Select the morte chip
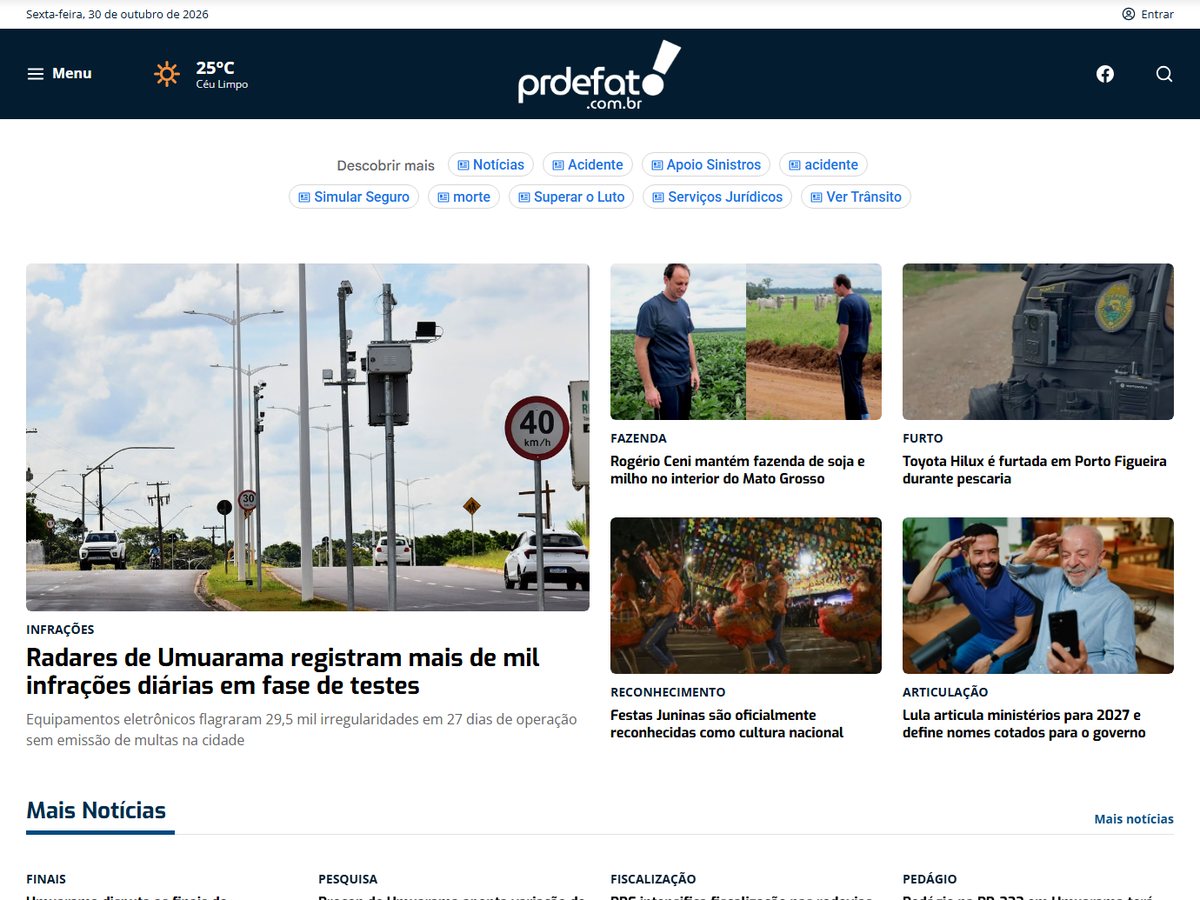This screenshot has width=1200, height=900. pyautogui.click(x=464, y=197)
